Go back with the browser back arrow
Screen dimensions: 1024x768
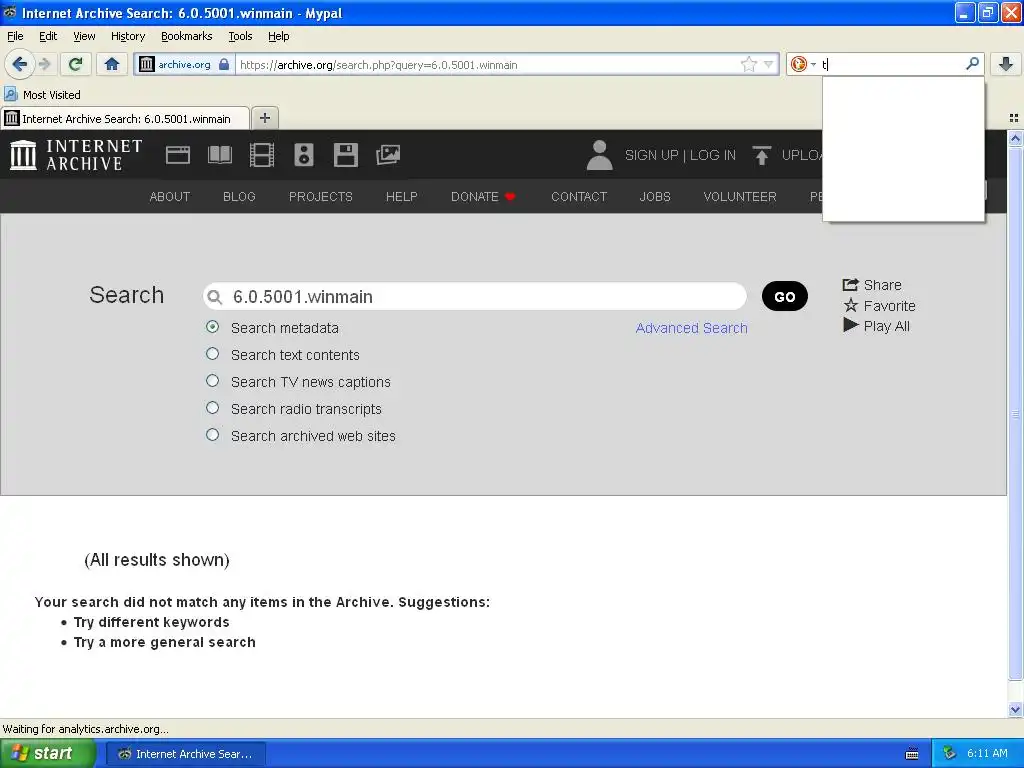coord(20,64)
